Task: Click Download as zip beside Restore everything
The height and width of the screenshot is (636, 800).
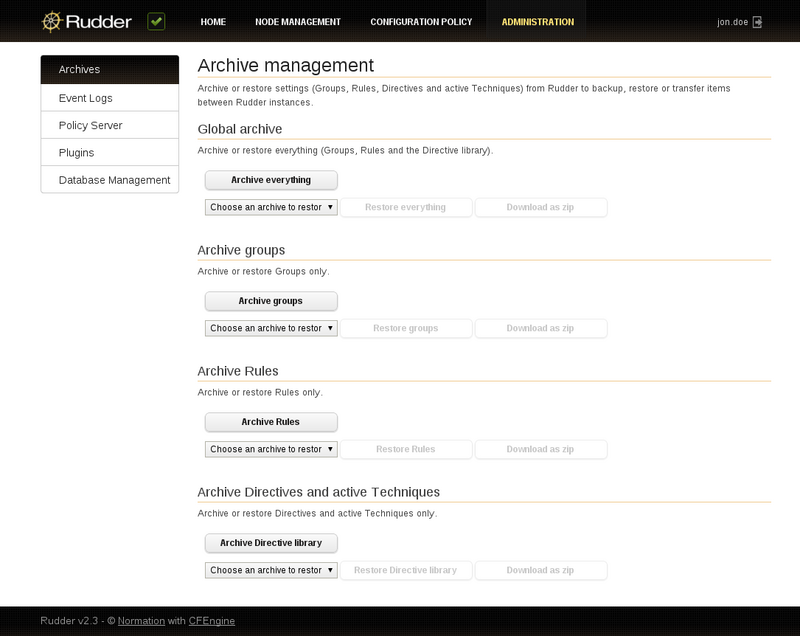Action: click(x=540, y=207)
